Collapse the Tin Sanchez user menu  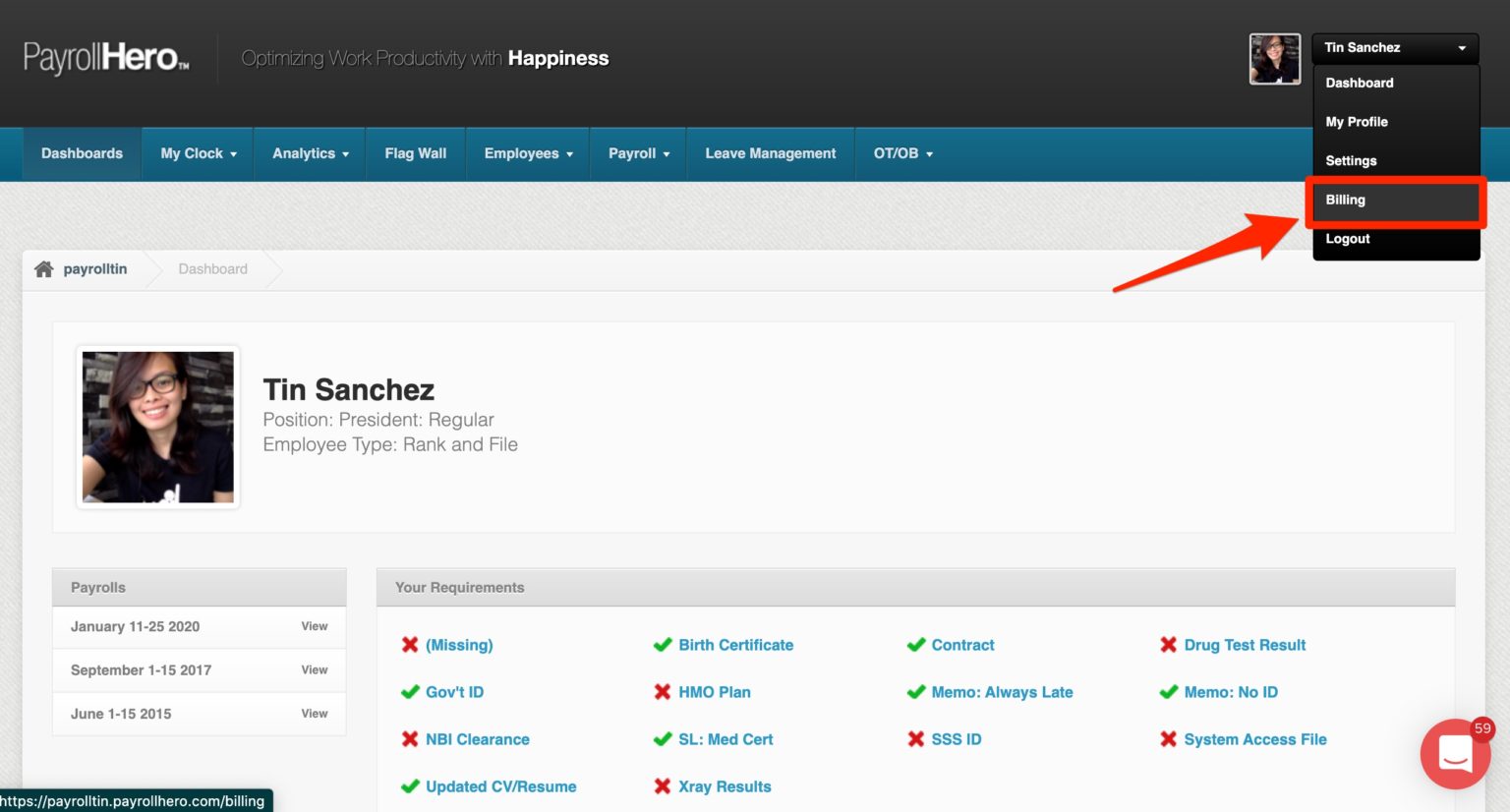click(1394, 47)
